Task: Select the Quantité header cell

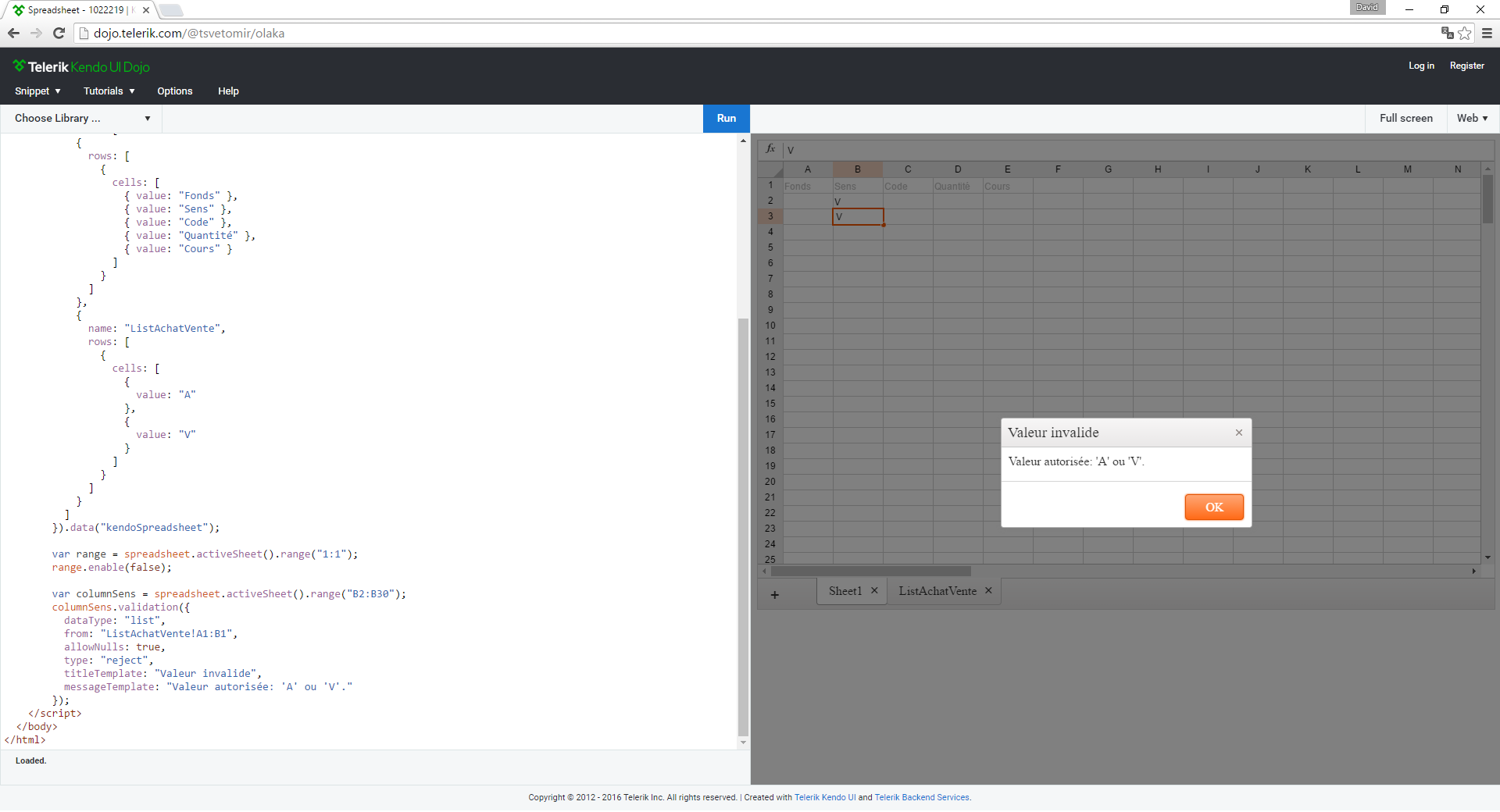Action: (958, 186)
